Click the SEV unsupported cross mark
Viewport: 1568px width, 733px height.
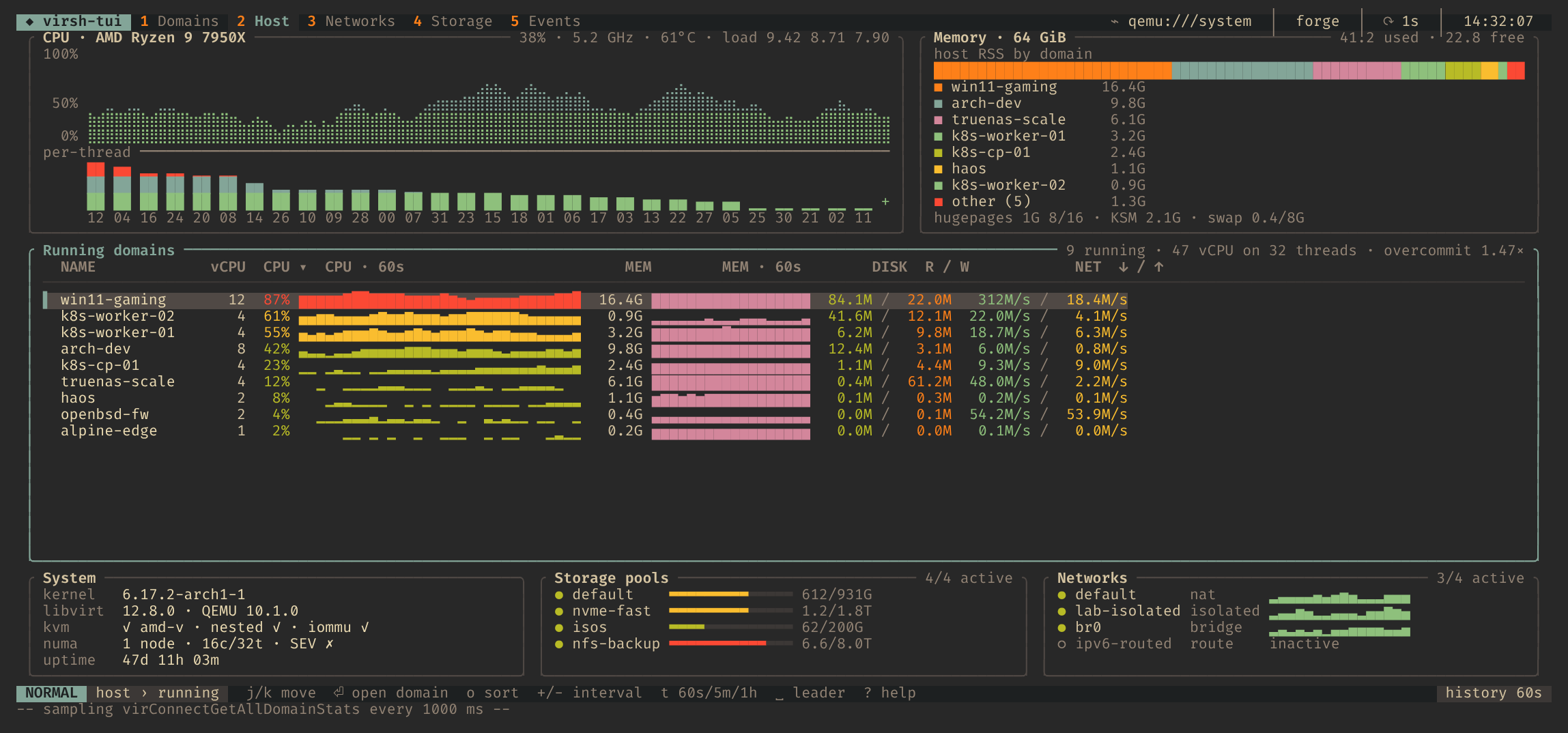(x=330, y=644)
